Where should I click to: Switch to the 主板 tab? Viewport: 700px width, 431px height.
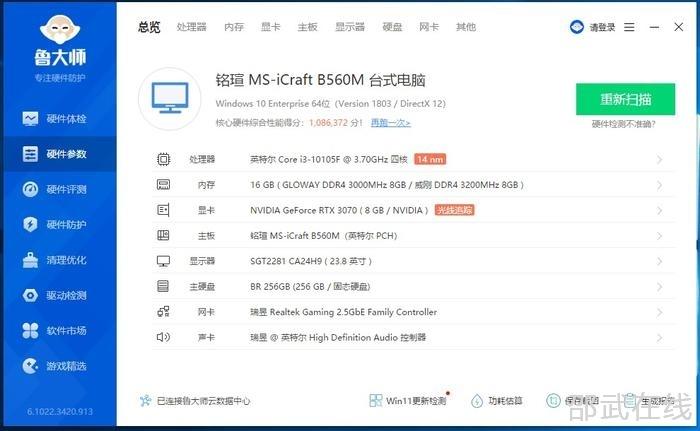[307, 27]
